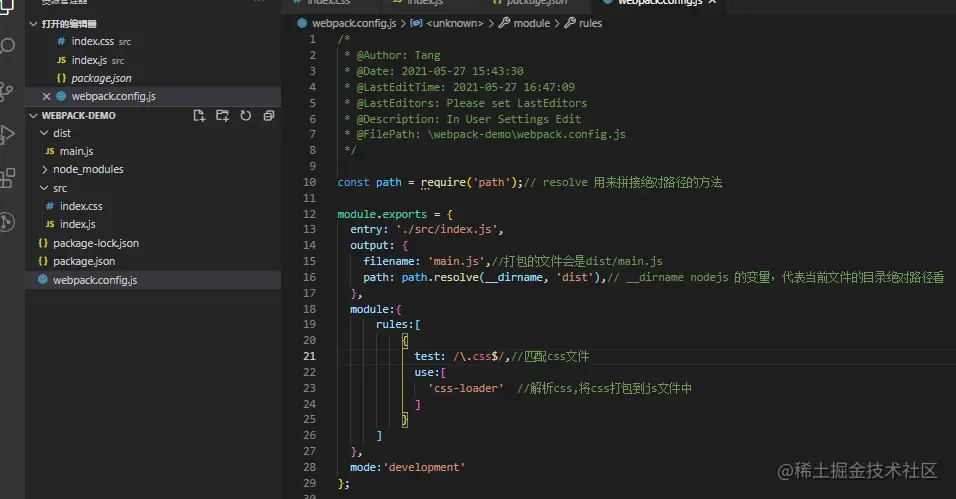Click line number 12 in the gutter

[x=310, y=214]
